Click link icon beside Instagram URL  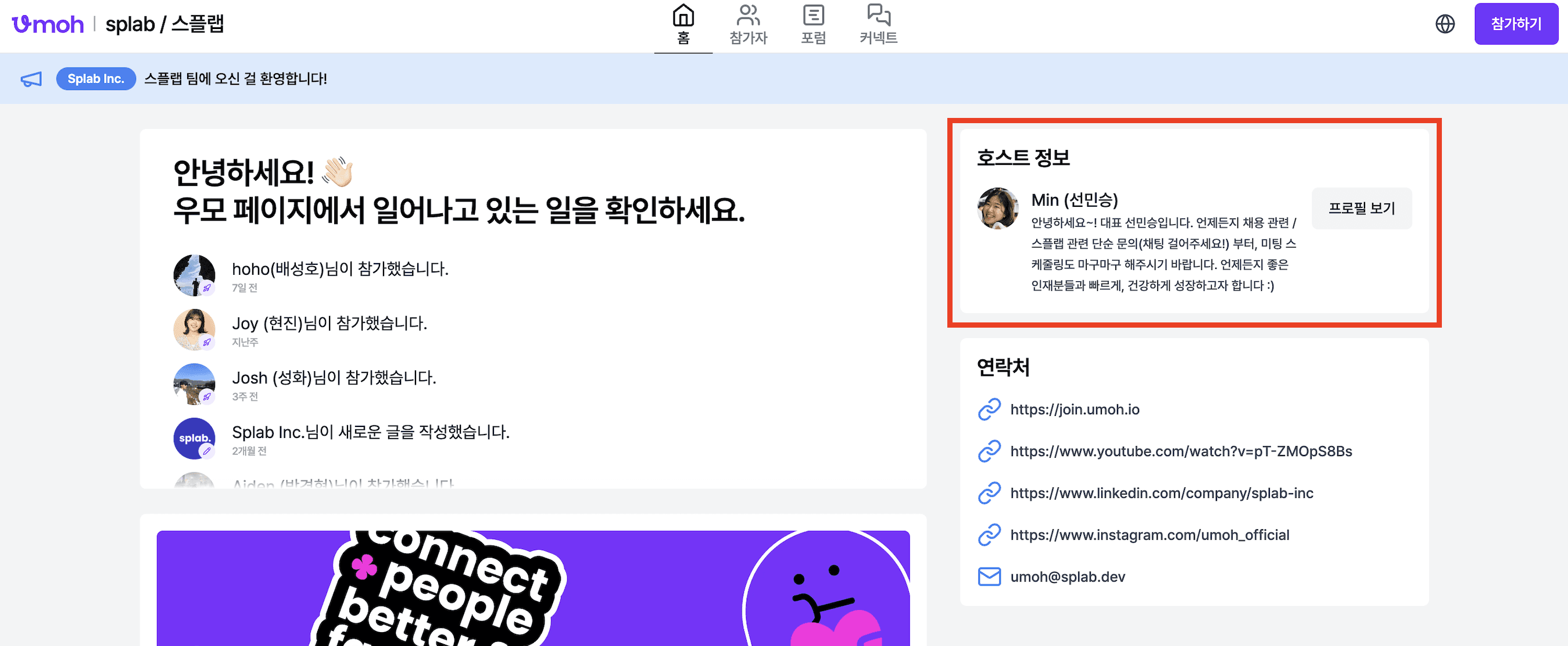coord(989,534)
